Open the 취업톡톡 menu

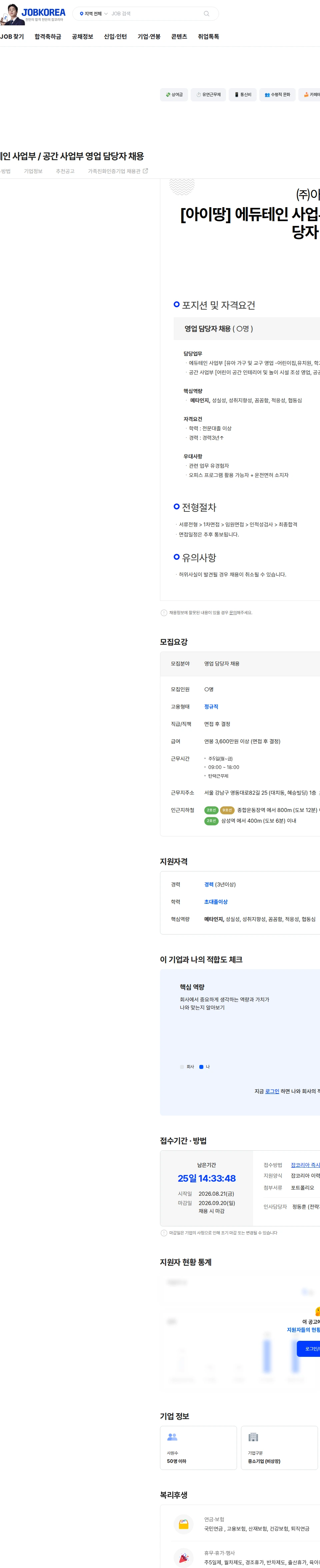point(208,36)
